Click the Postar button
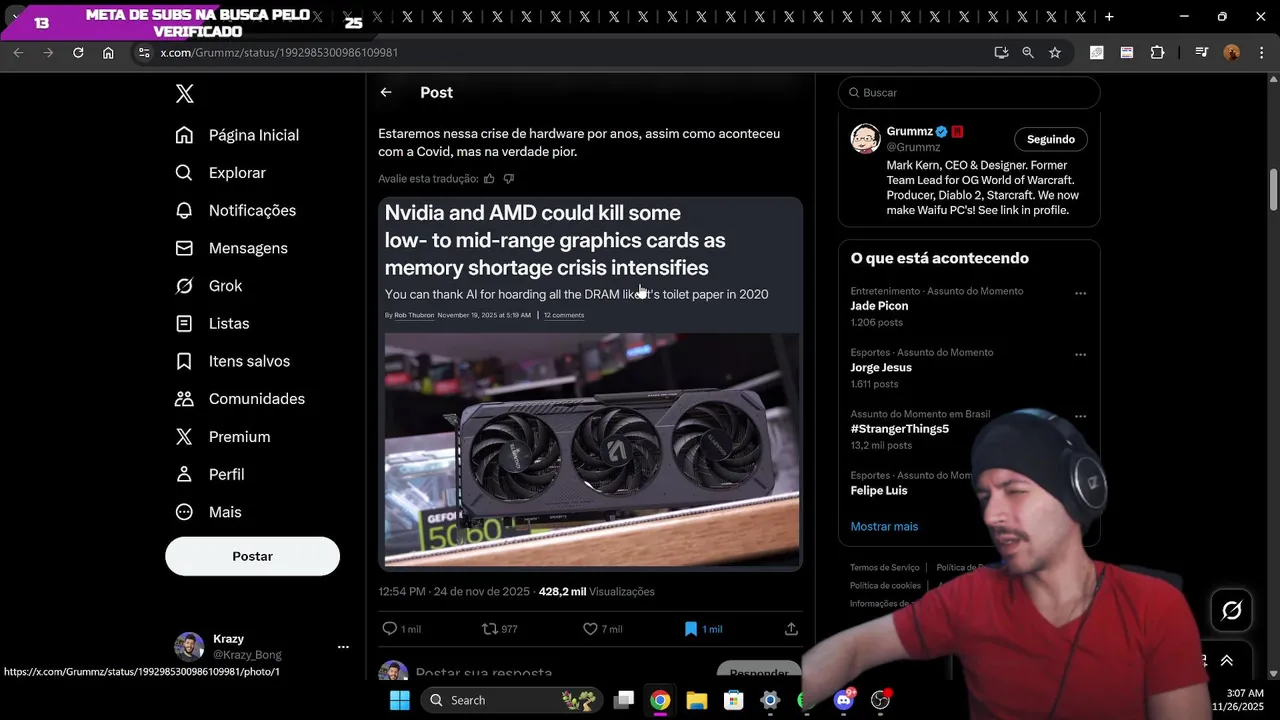 [252, 556]
